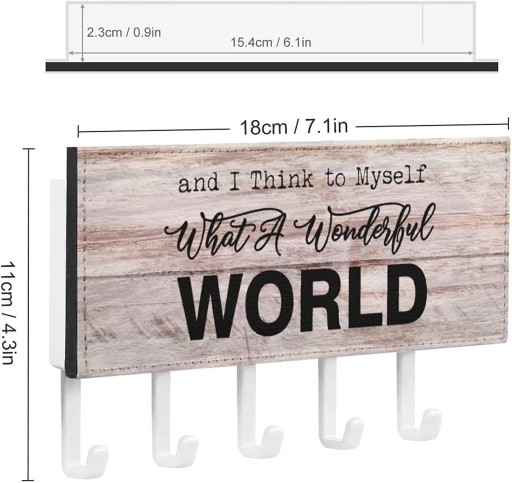Click the horizontal length arrow in top diagram

coord(271,53)
